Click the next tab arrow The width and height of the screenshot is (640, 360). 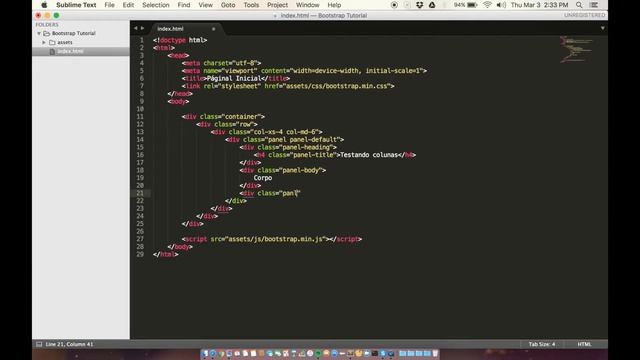(142, 28)
